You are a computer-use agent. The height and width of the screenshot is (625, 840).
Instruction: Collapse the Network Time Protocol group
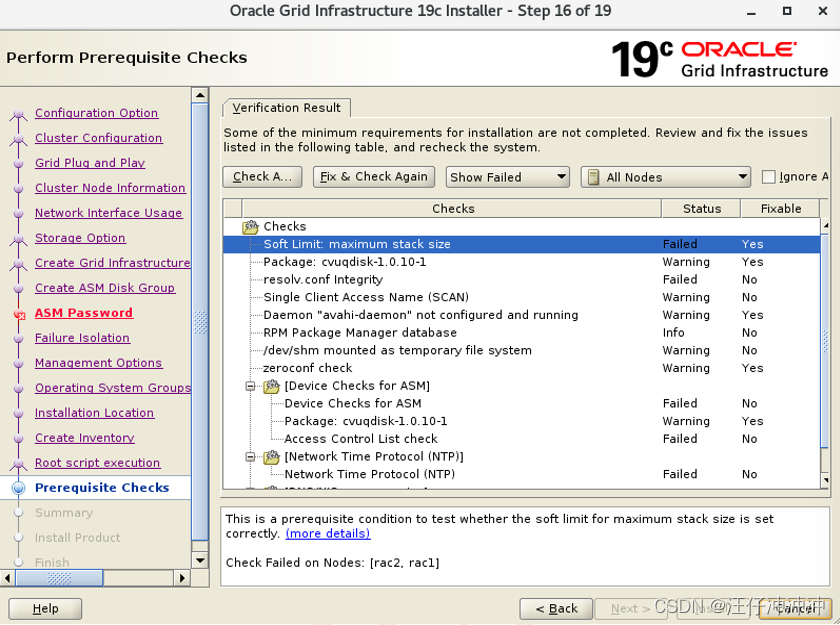click(250, 456)
